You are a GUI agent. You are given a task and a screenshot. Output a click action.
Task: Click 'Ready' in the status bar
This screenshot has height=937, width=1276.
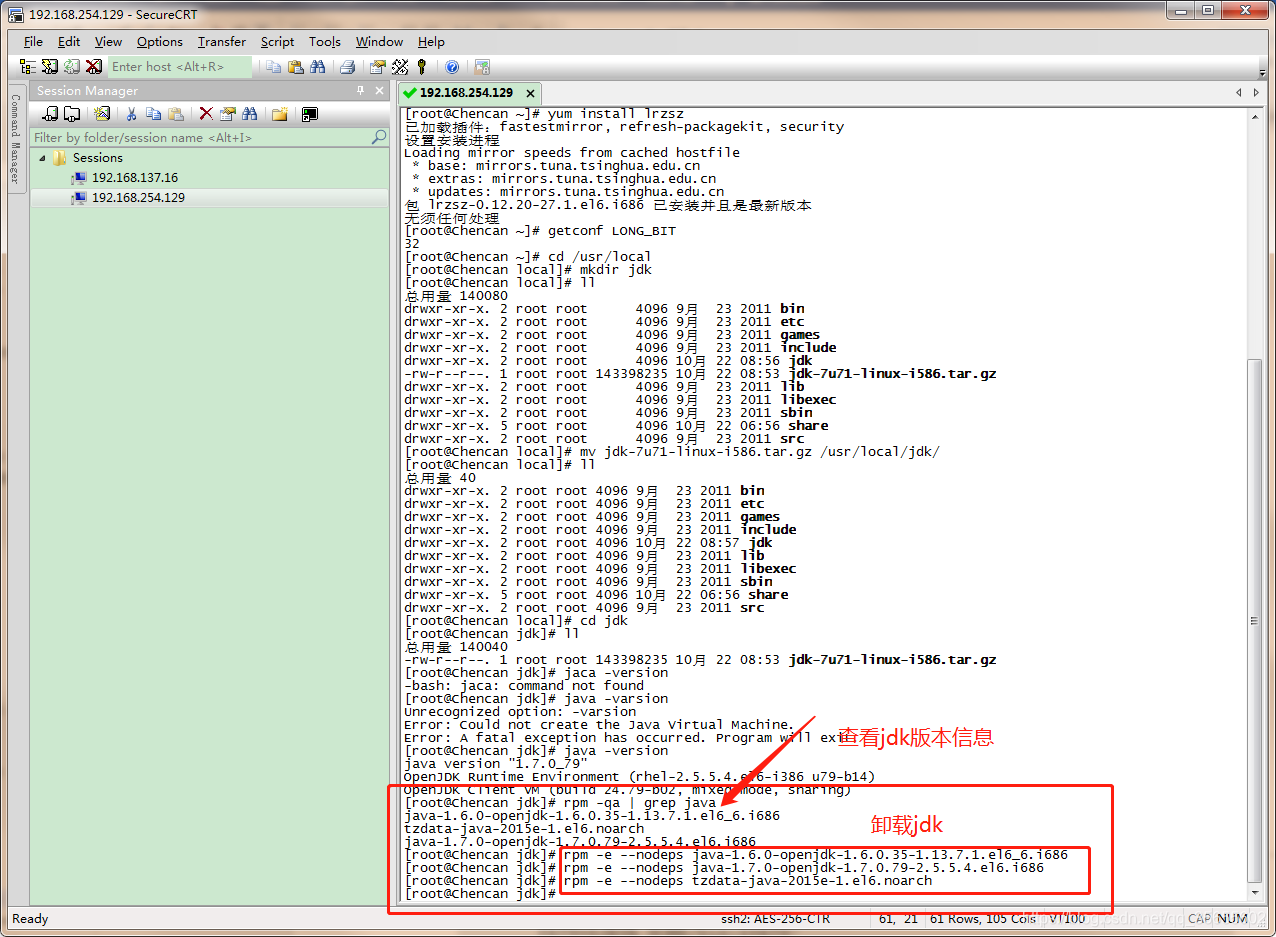(30, 919)
